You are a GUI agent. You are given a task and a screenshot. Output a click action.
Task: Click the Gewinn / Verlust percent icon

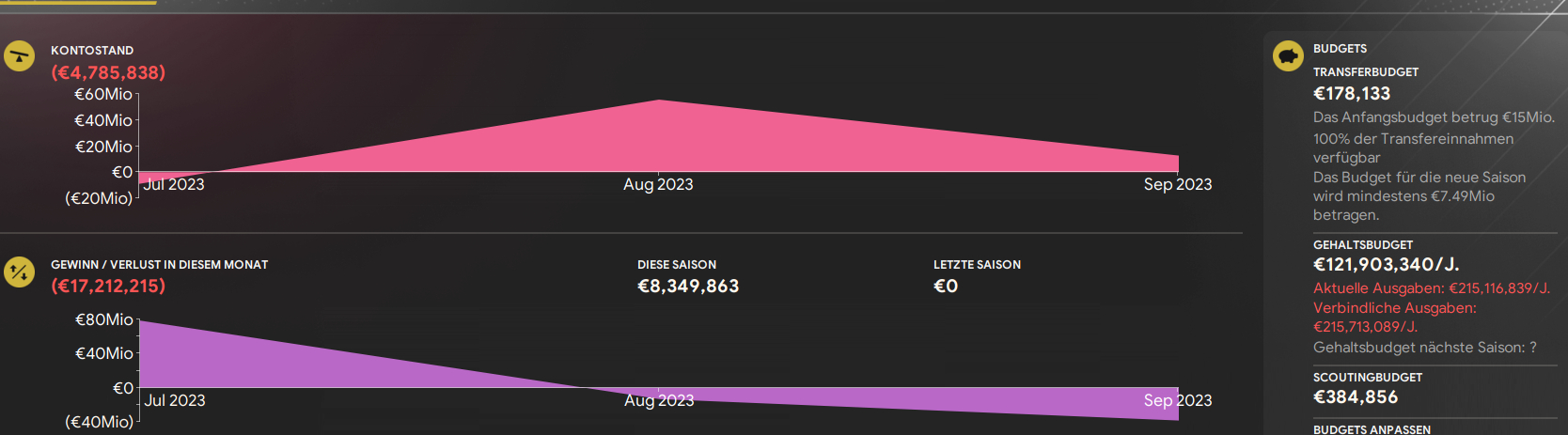pyautogui.click(x=19, y=272)
